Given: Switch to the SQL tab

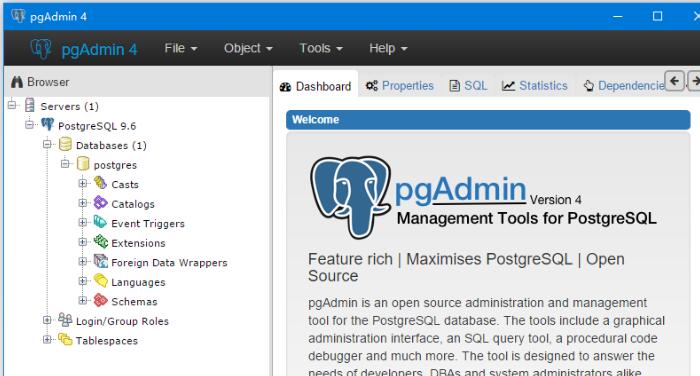Looking at the screenshot, I should point(468,86).
